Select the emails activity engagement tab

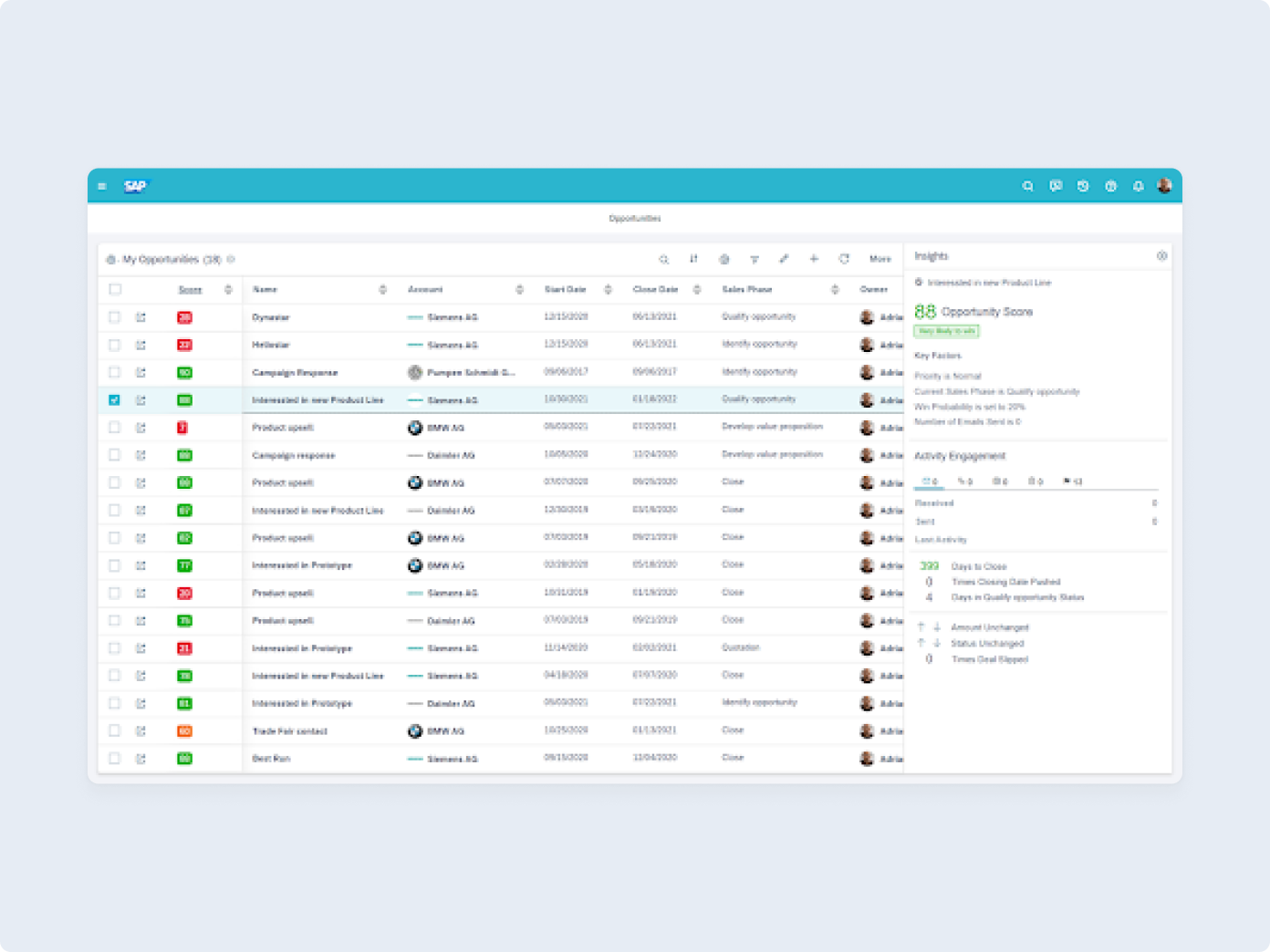930,481
